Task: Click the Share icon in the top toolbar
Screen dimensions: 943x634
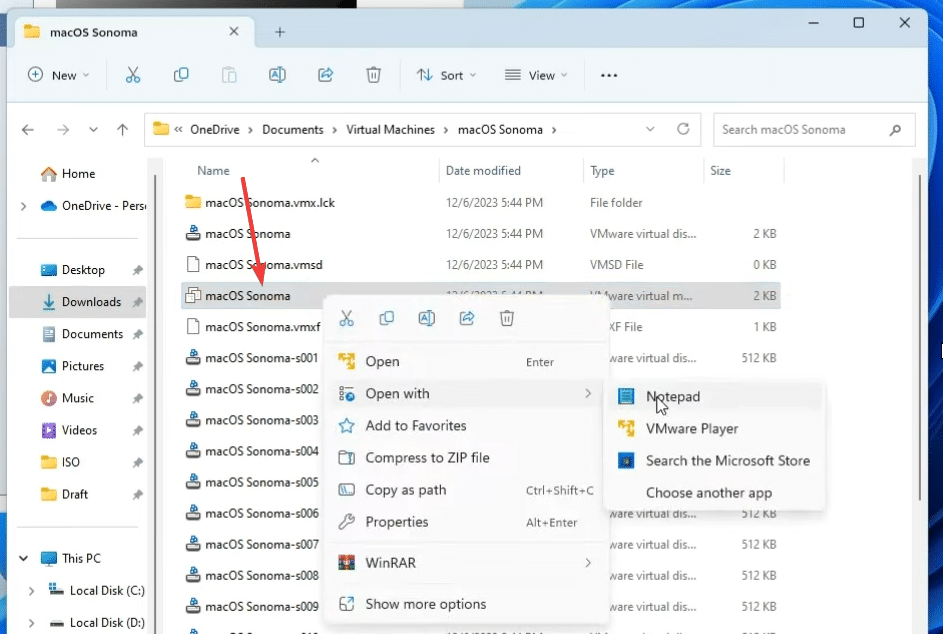Action: click(325, 75)
